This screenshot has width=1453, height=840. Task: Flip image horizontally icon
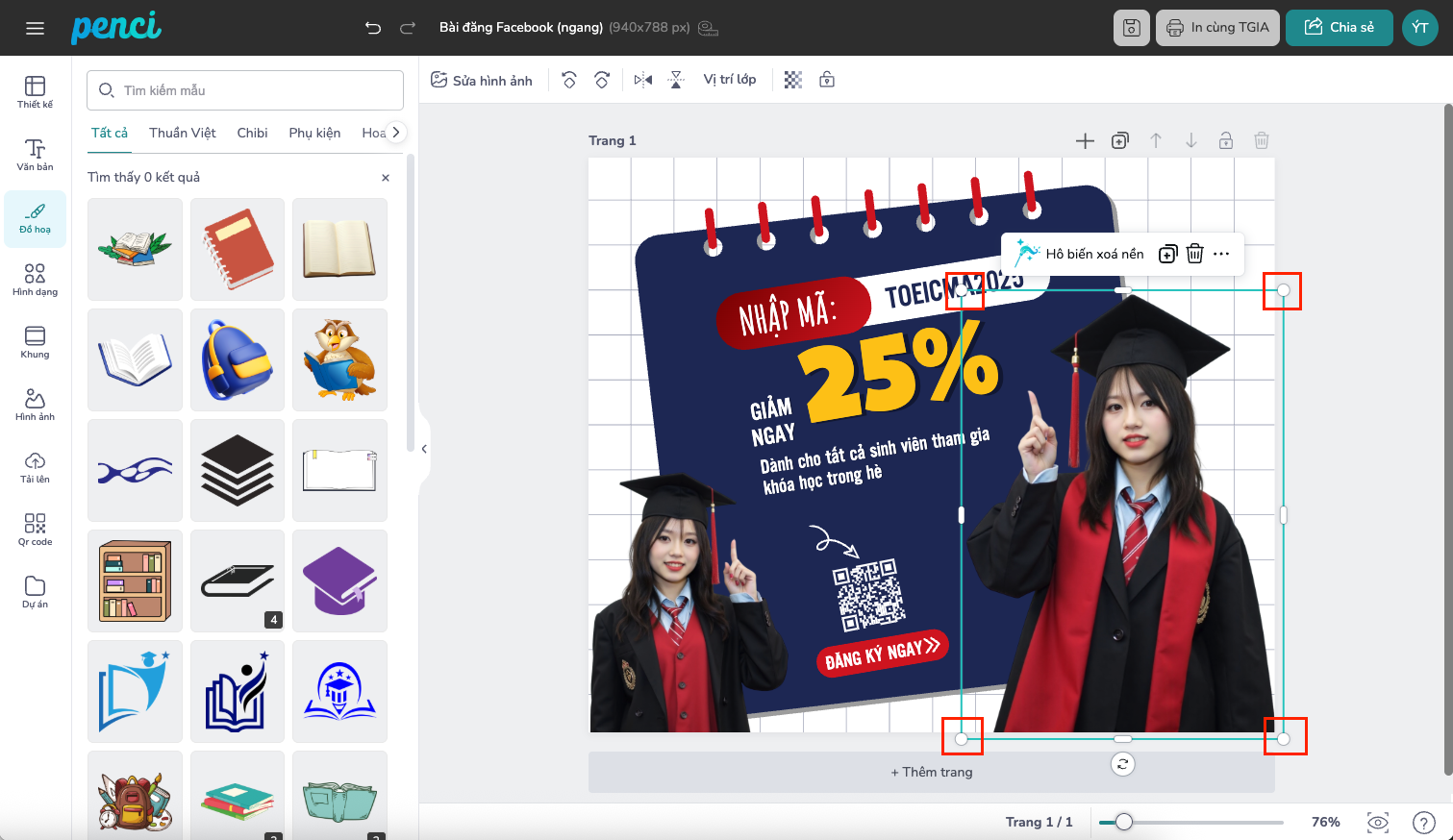643,81
